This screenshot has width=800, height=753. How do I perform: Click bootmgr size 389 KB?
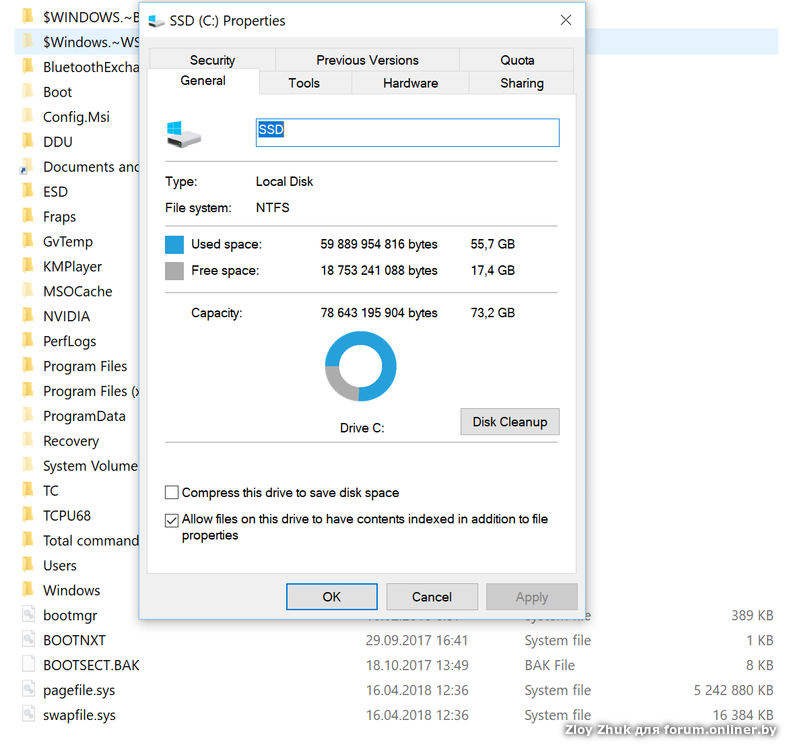click(752, 615)
